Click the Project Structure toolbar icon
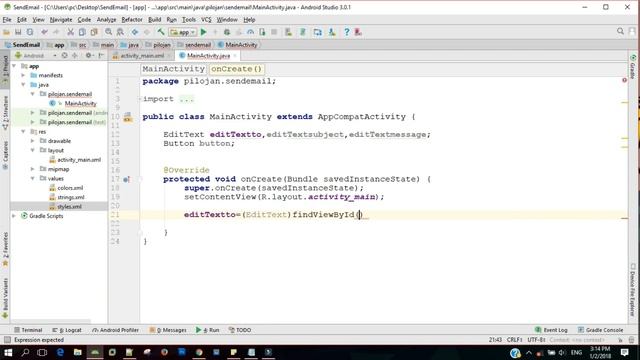Screen dimensions: 640x360 coord(318,32)
